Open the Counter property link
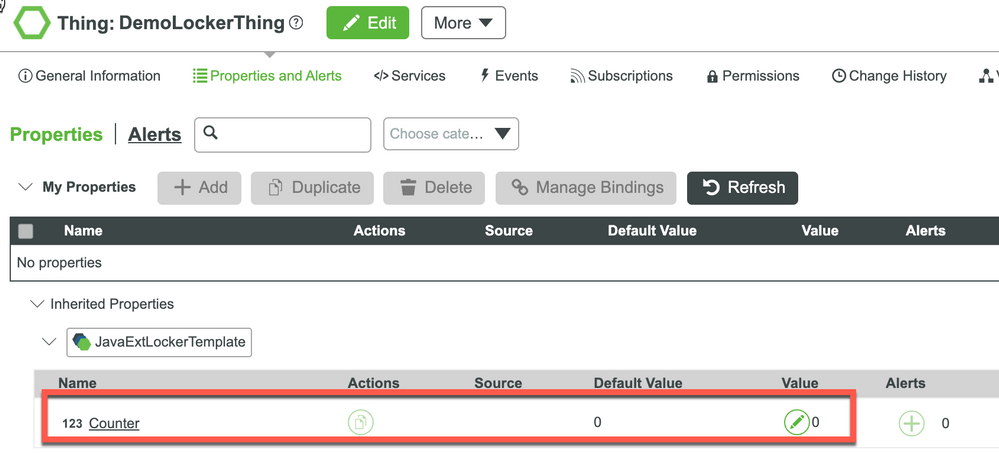The height and width of the screenshot is (453, 999). [x=114, y=423]
